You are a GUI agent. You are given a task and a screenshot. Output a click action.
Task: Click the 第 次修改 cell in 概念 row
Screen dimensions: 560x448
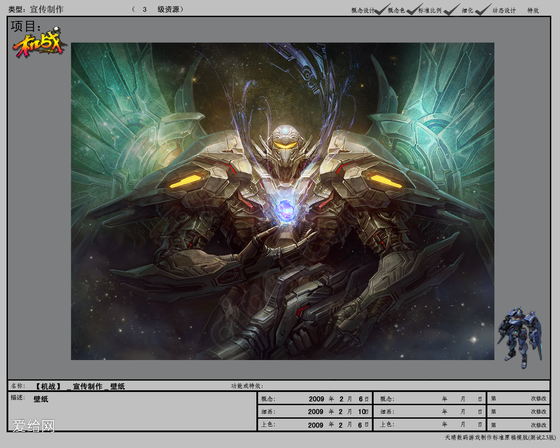(519, 399)
